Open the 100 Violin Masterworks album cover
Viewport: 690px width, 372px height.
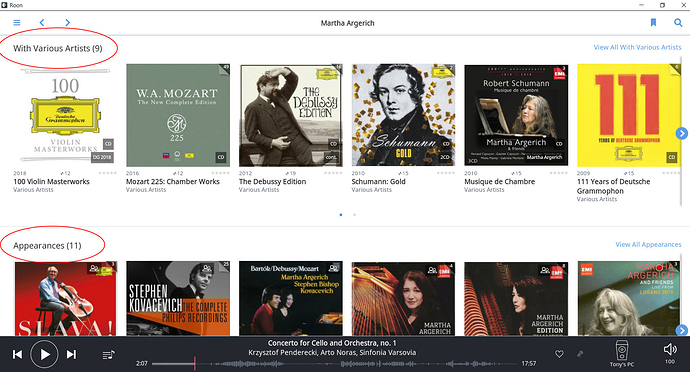tap(65, 115)
